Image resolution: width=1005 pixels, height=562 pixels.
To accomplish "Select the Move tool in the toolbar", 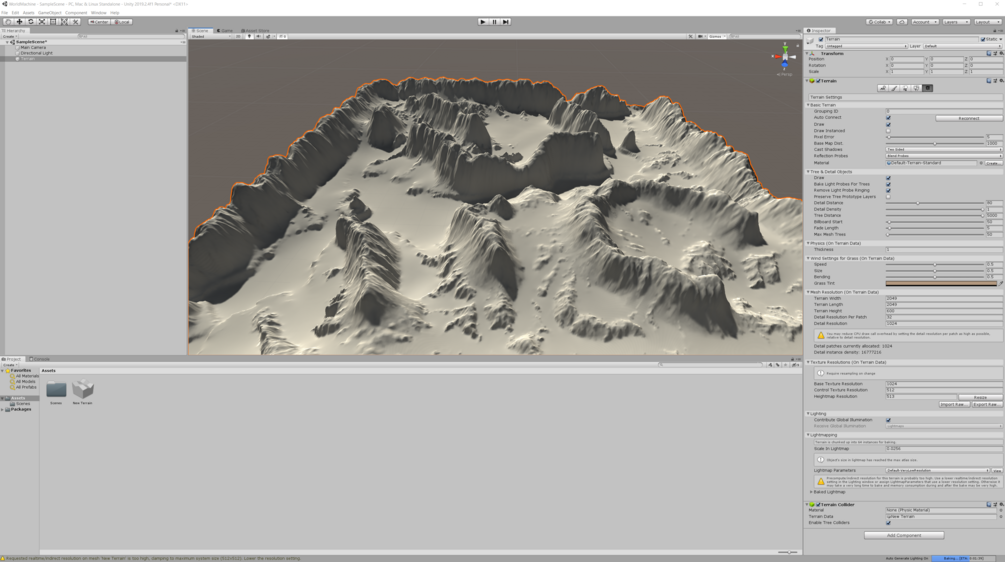I will (19, 22).
